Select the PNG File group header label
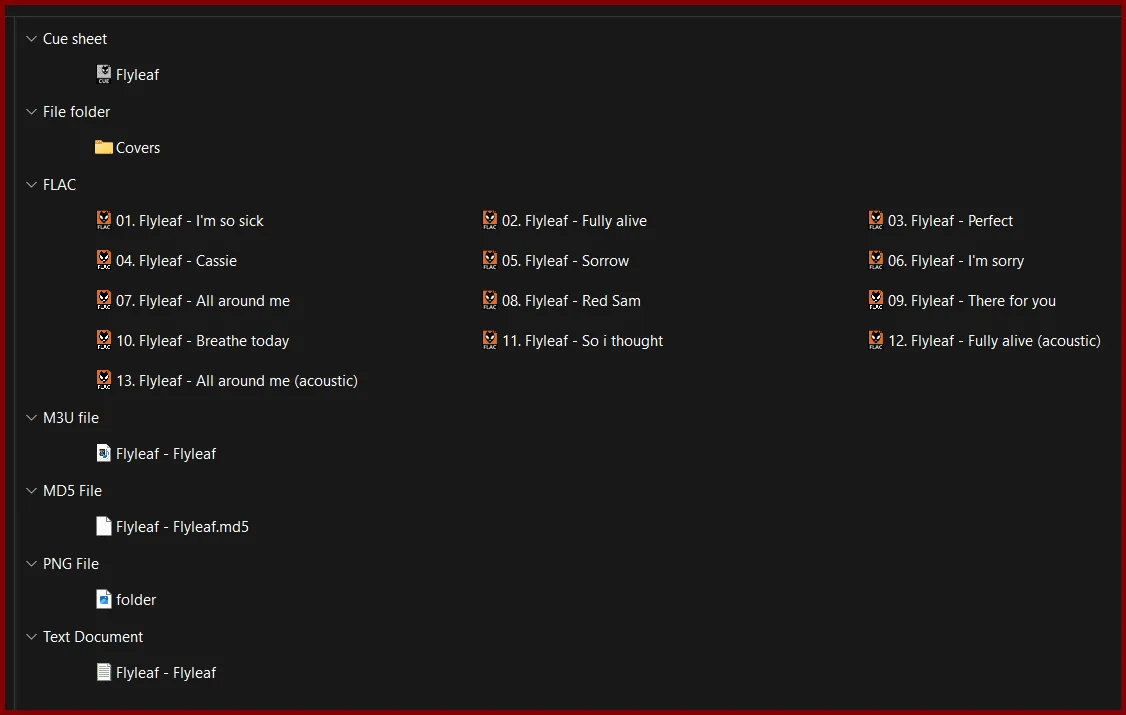 click(70, 564)
